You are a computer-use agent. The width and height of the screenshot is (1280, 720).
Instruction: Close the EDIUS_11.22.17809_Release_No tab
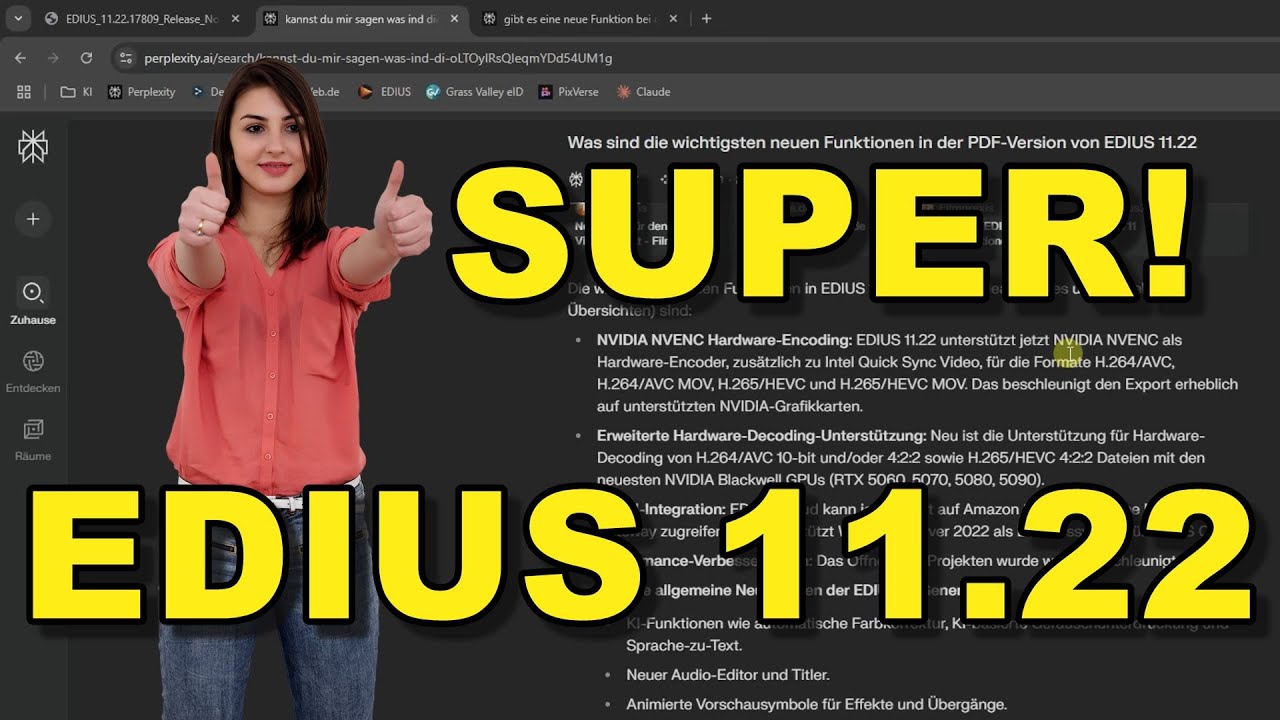[x=235, y=19]
